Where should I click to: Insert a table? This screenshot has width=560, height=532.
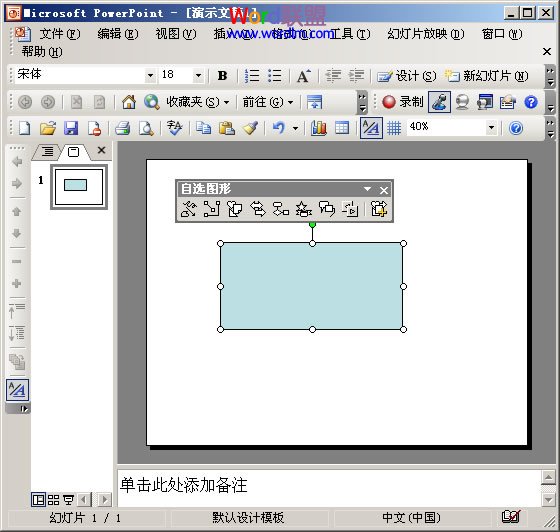(342, 128)
